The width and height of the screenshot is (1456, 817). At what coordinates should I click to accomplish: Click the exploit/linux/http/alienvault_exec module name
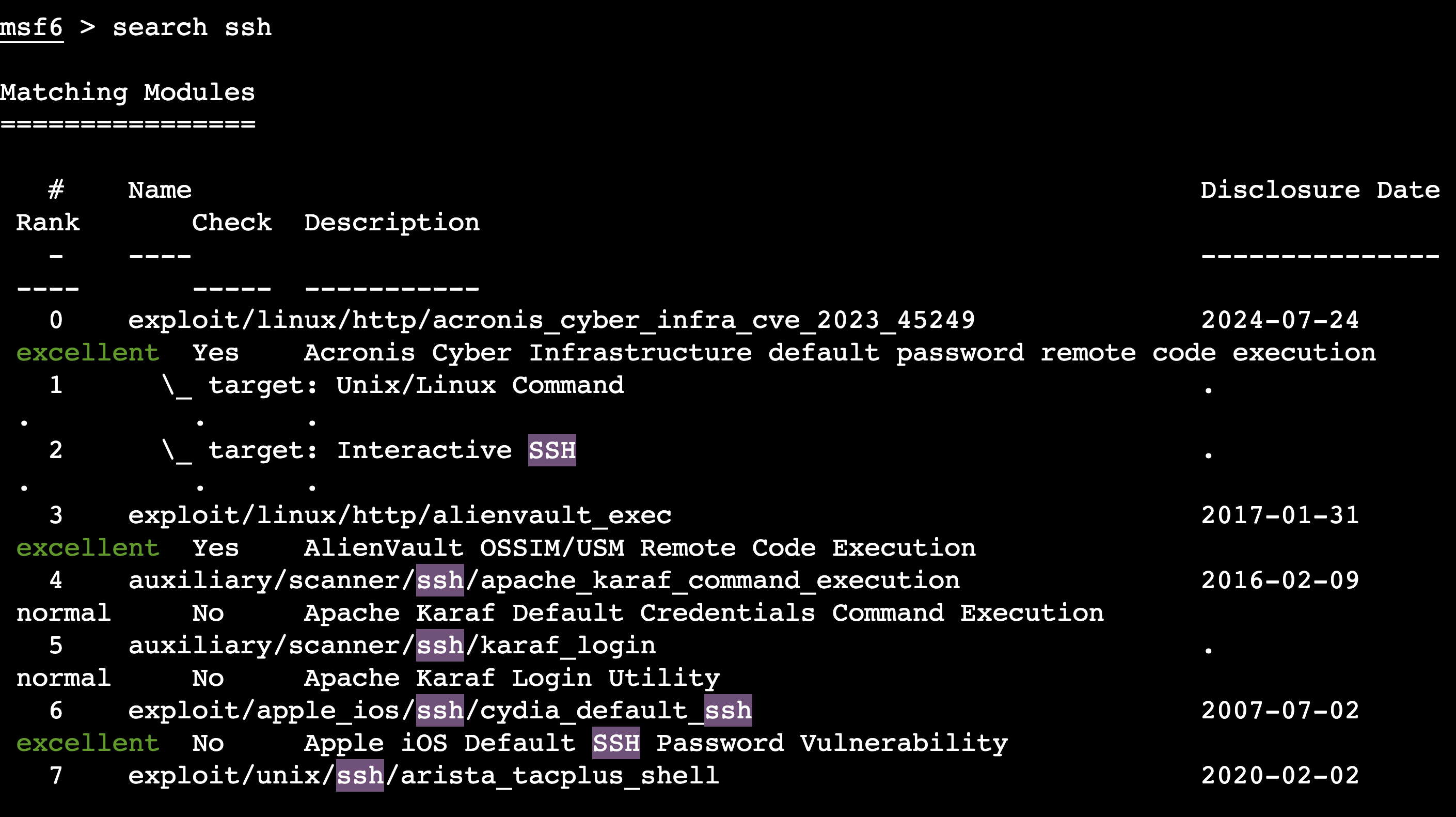pyautogui.click(x=400, y=515)
